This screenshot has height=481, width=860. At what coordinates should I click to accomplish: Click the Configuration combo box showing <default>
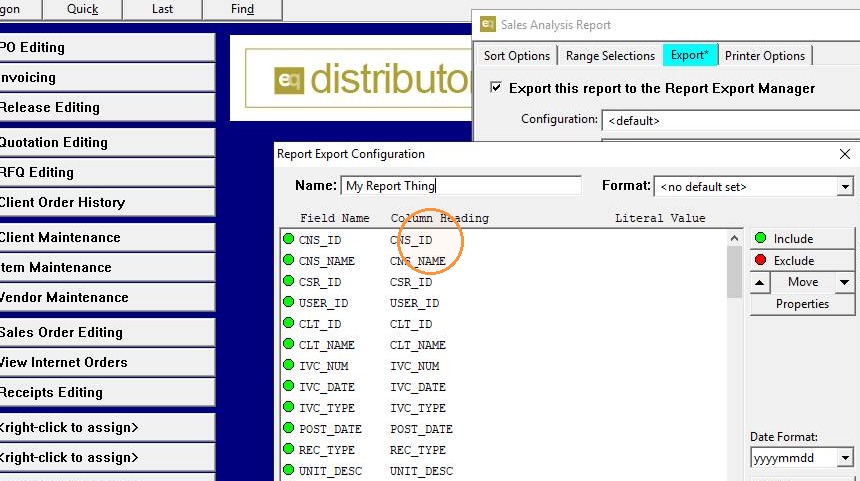click(731, 120)
